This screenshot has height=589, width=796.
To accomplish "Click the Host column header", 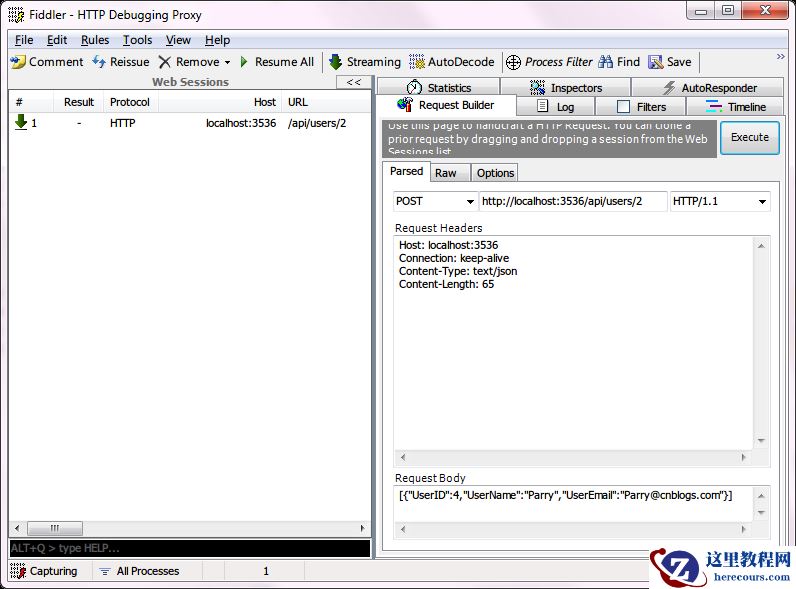I will [x=221, y=102].
